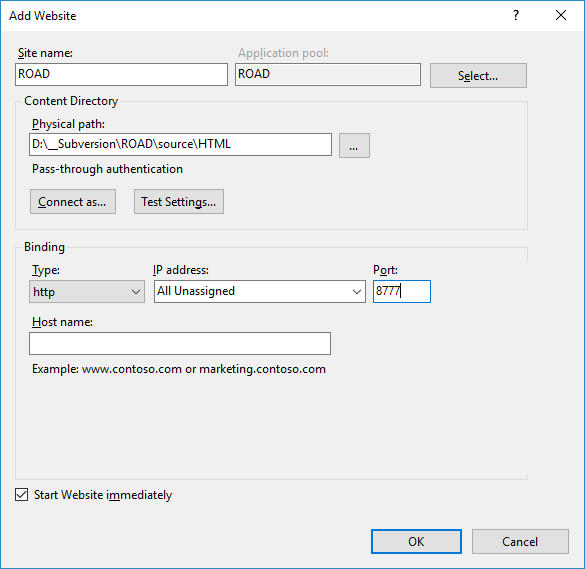Open the All Unassigned IP address combo box
Viewport: 585px width, 569px height.
point(260,291)
